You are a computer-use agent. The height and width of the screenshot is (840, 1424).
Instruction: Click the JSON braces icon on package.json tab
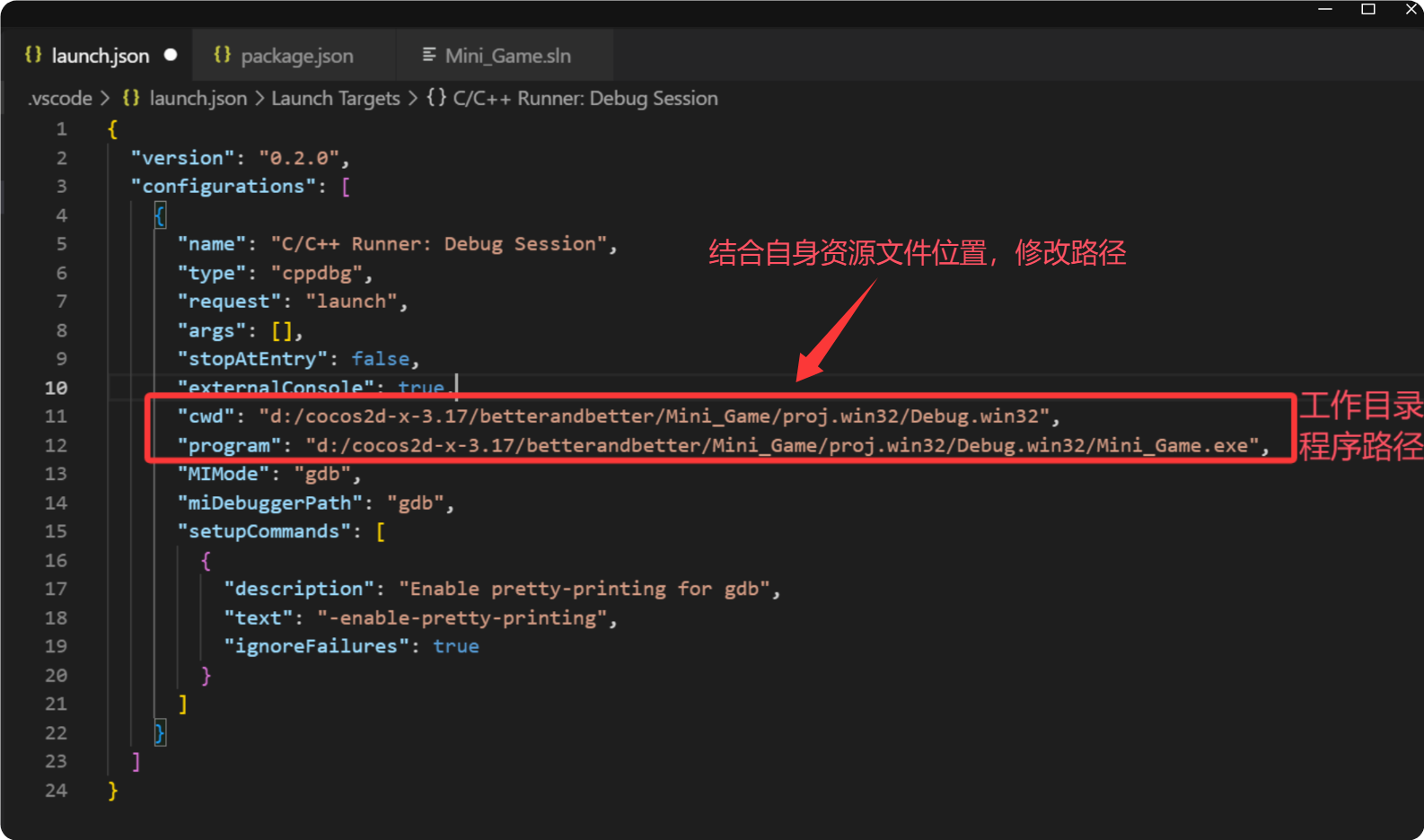point(222,55)
